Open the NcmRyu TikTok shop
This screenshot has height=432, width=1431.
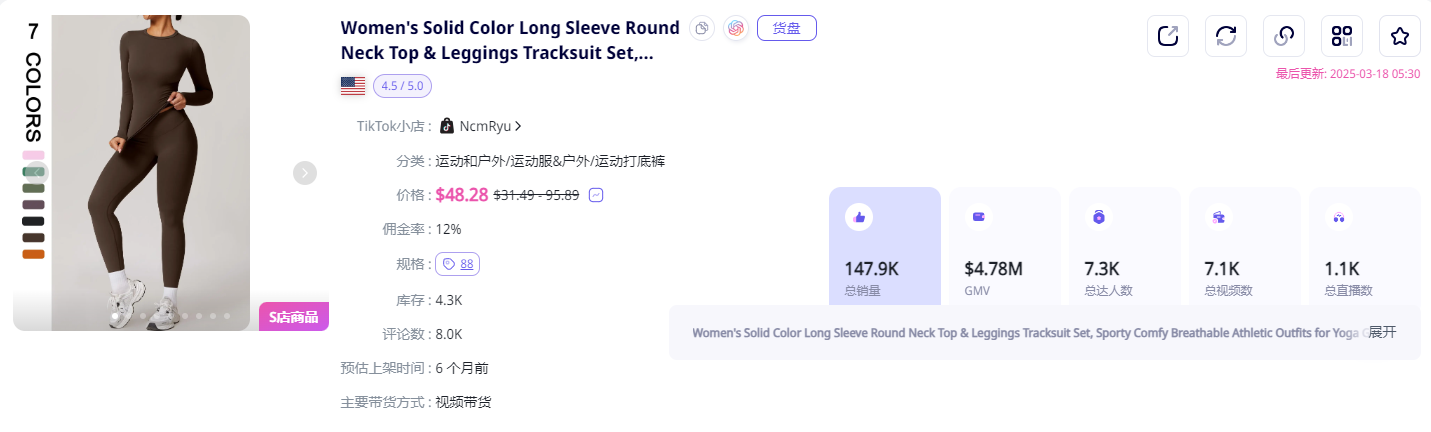(x=485, y=126)
